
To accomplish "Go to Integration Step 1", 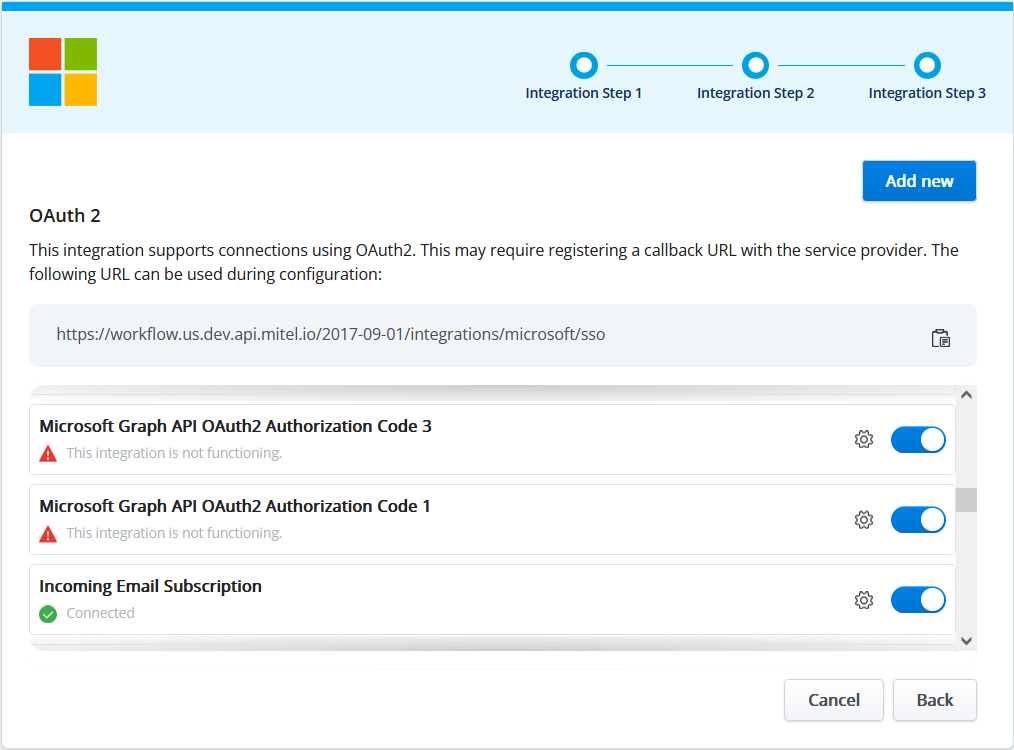I will tap(584, 66).
